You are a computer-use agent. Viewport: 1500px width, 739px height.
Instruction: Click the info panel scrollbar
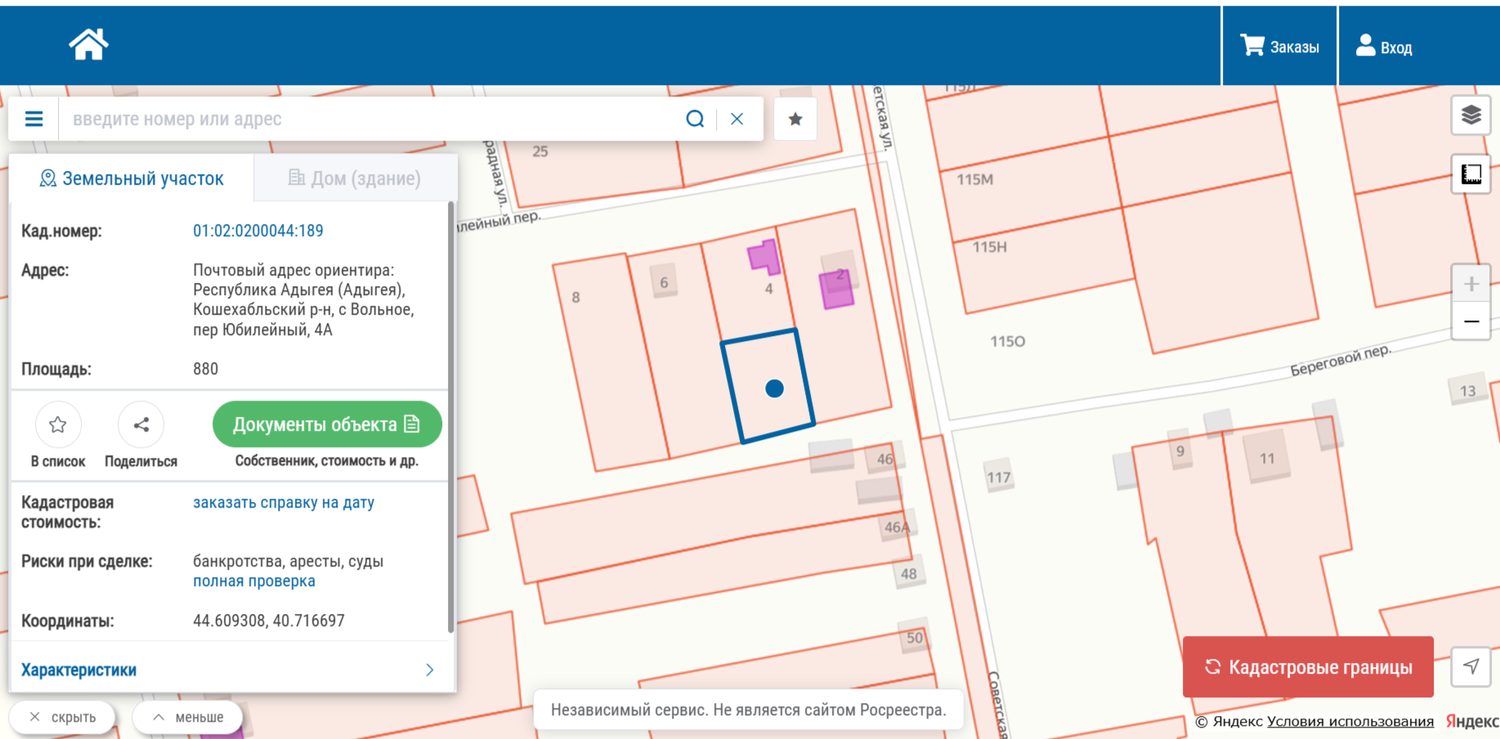tap(451, 417)
